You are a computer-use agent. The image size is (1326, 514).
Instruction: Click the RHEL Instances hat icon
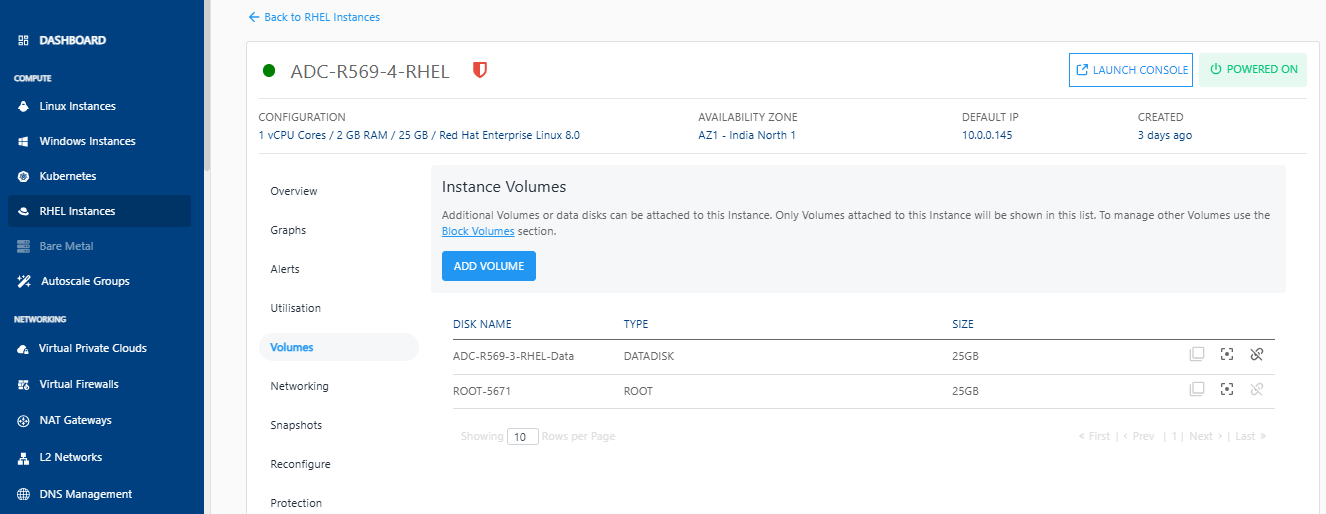[x=23, y=211]
